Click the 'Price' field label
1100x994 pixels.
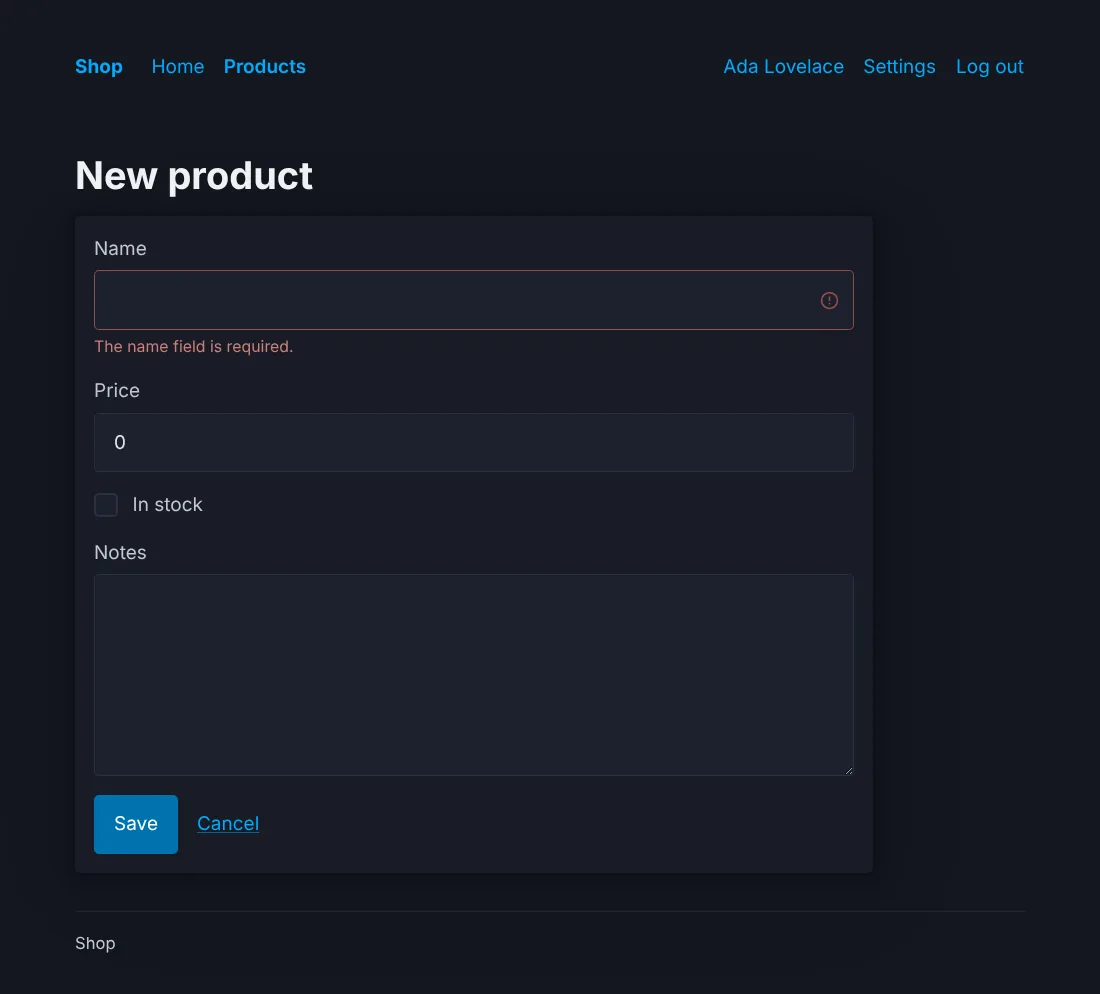(116, 391)
